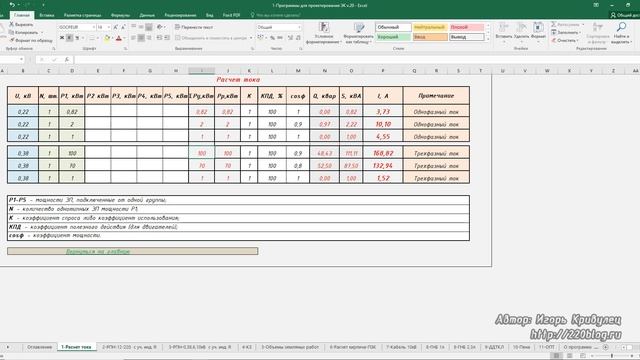Click Cut (Вырезать) in the clipboard group
The width and height of the screenshot is (640, 360).
coord(21,24)
